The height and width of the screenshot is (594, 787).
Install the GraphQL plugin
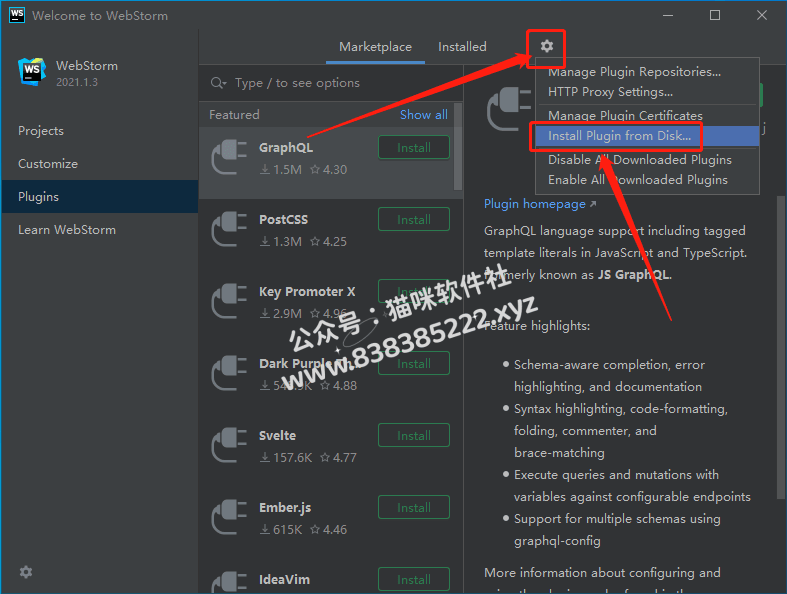pyautogui.click(x=414, y=148)
